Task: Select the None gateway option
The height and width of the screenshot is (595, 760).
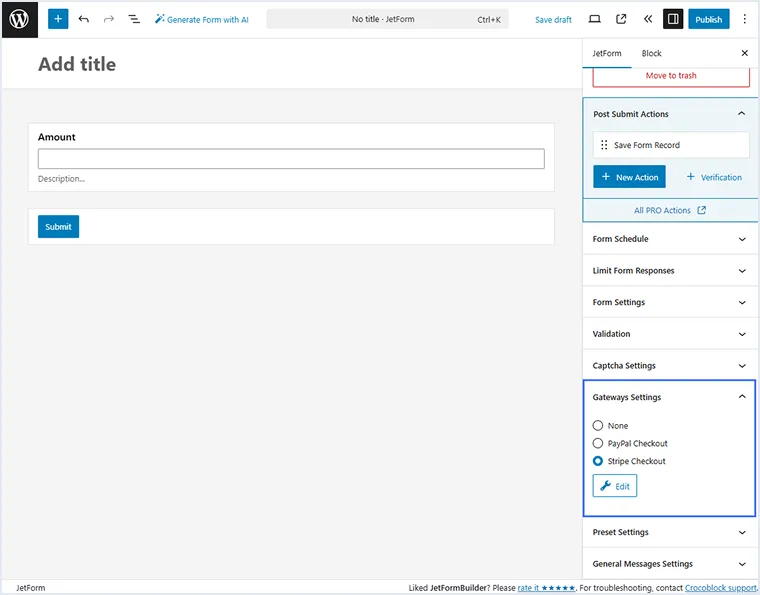Action: pos(598,426)
